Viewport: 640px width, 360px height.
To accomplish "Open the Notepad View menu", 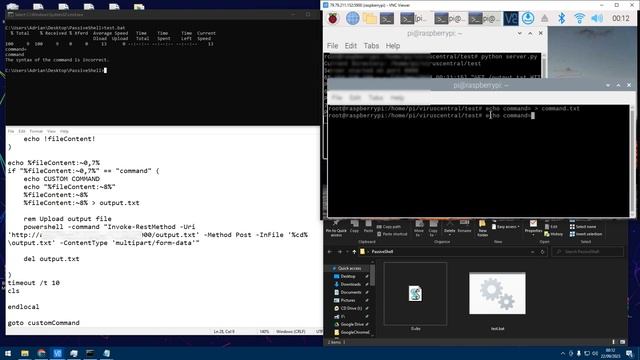I will (51, 131).
